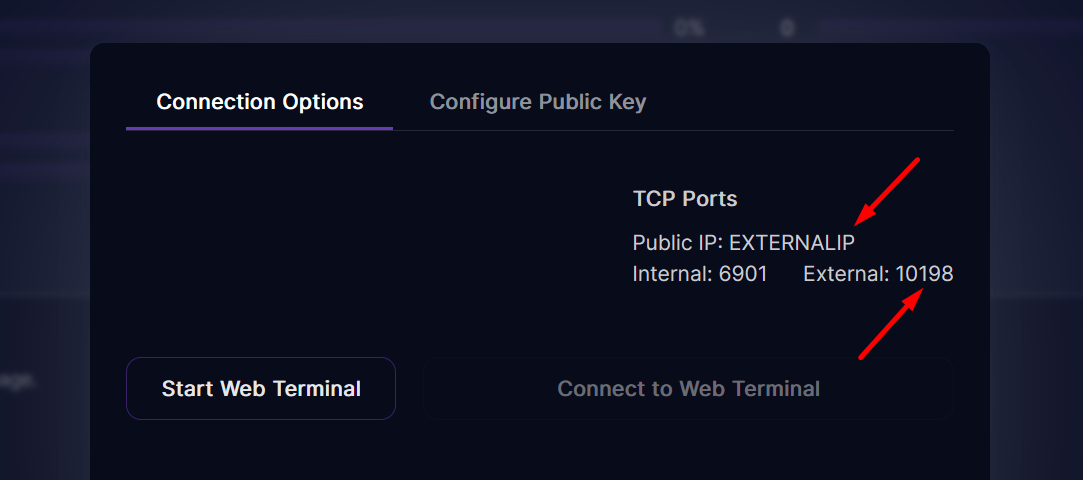Switch to the Connection Options tab

pyautogui.click(x=260, y=102)
